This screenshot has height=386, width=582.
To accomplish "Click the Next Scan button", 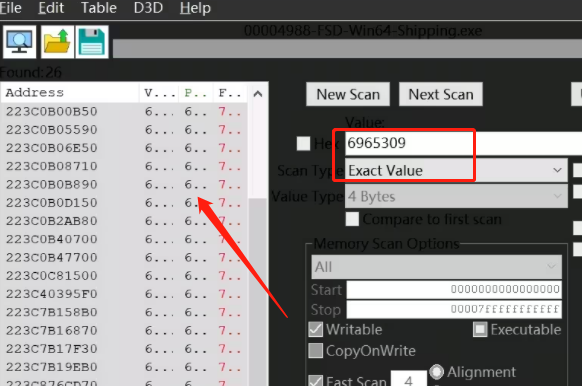I will (441, 94).
